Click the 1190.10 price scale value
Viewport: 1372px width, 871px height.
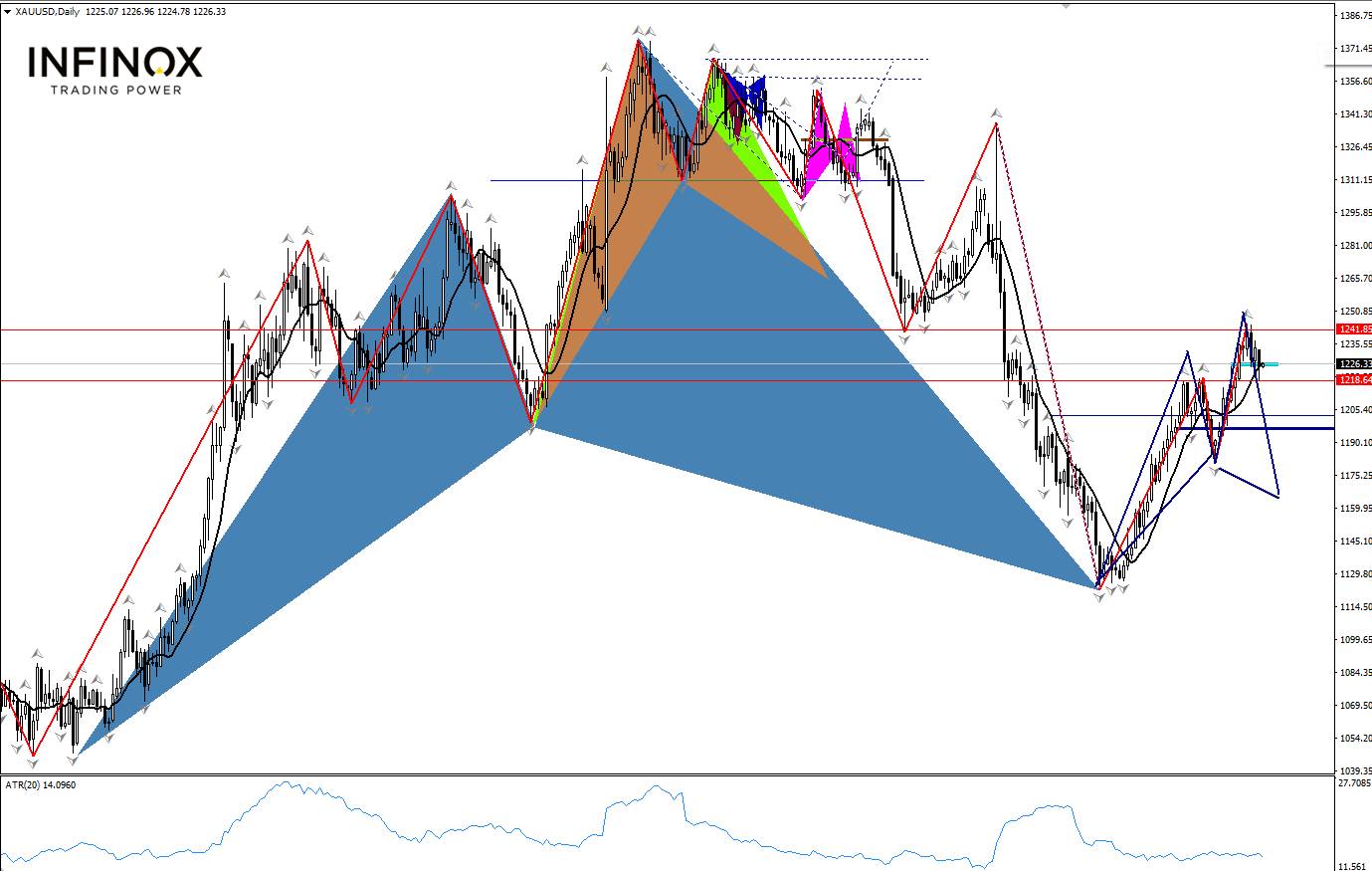[x=1355, y=443]
